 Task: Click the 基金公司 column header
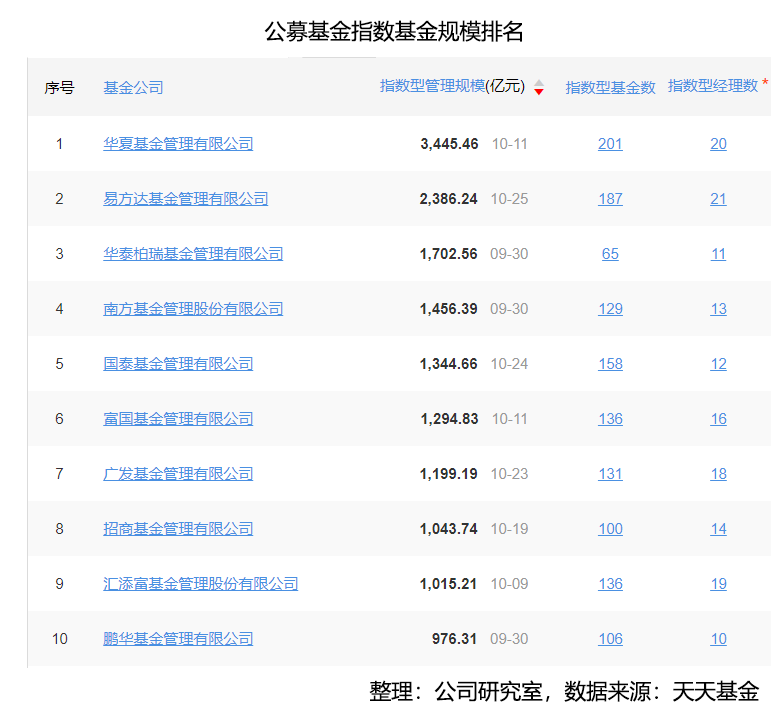point(133,87)
